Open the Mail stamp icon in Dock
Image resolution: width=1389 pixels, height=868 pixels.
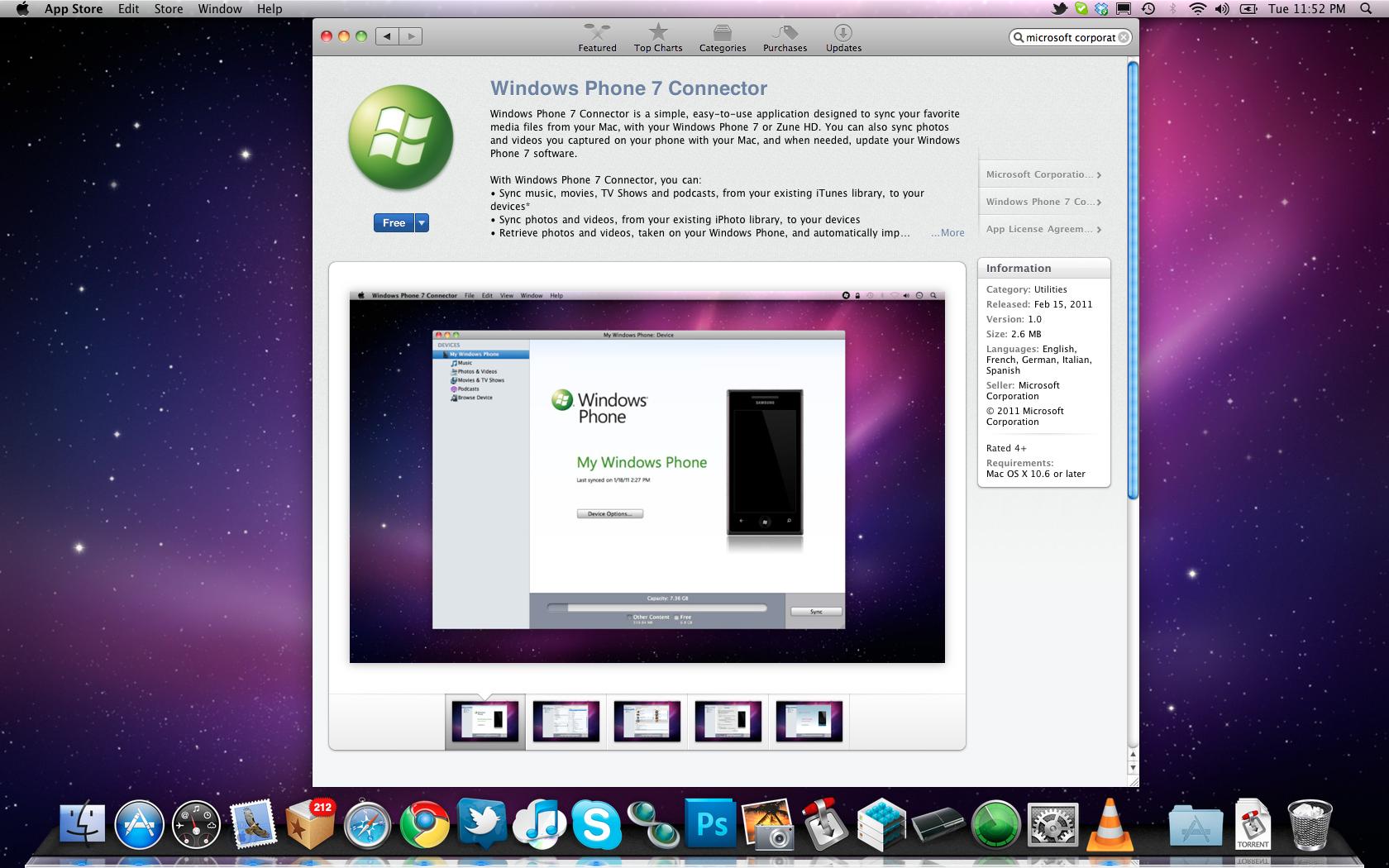(253, 824)
